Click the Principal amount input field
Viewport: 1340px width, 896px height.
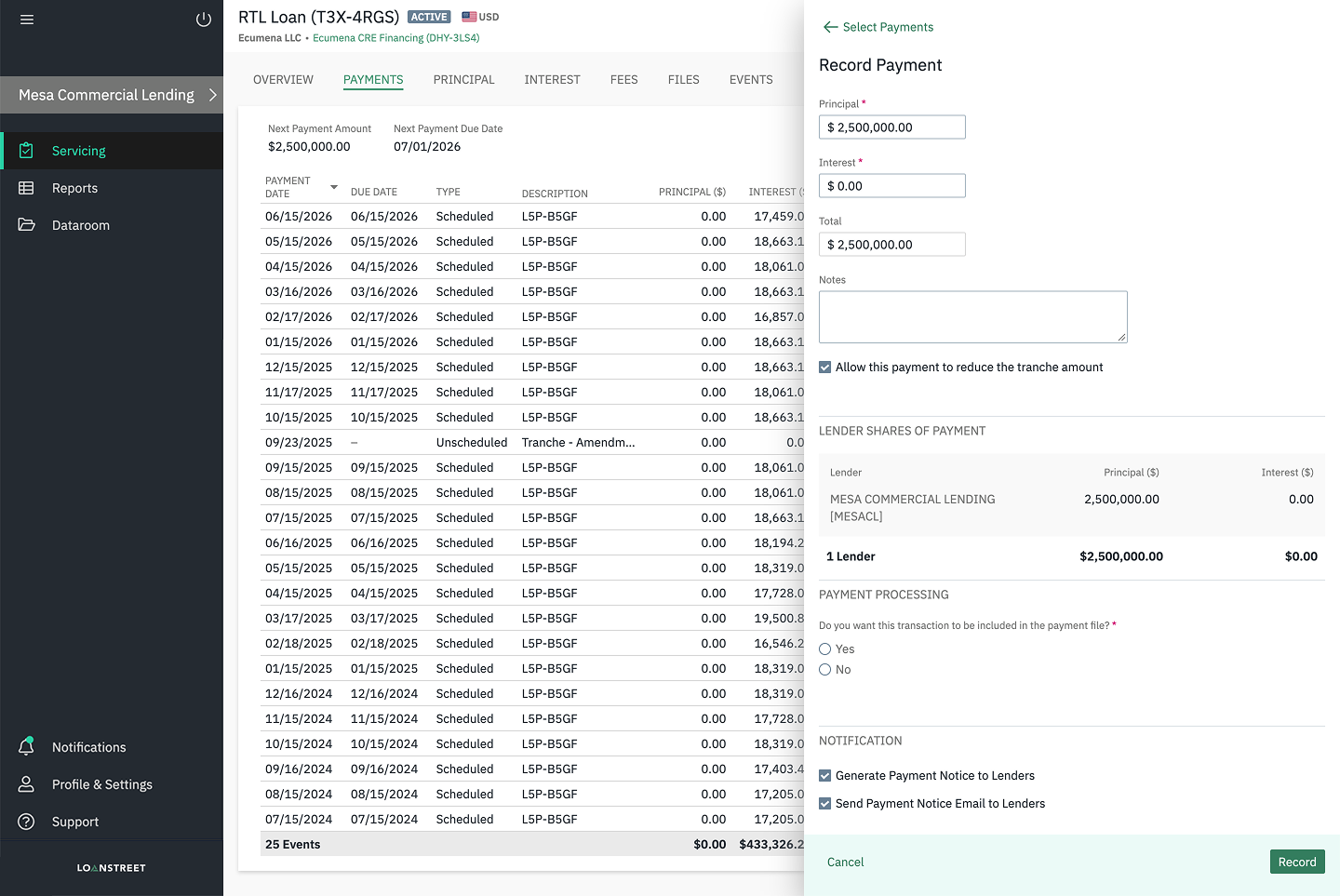tap(892, 127)
